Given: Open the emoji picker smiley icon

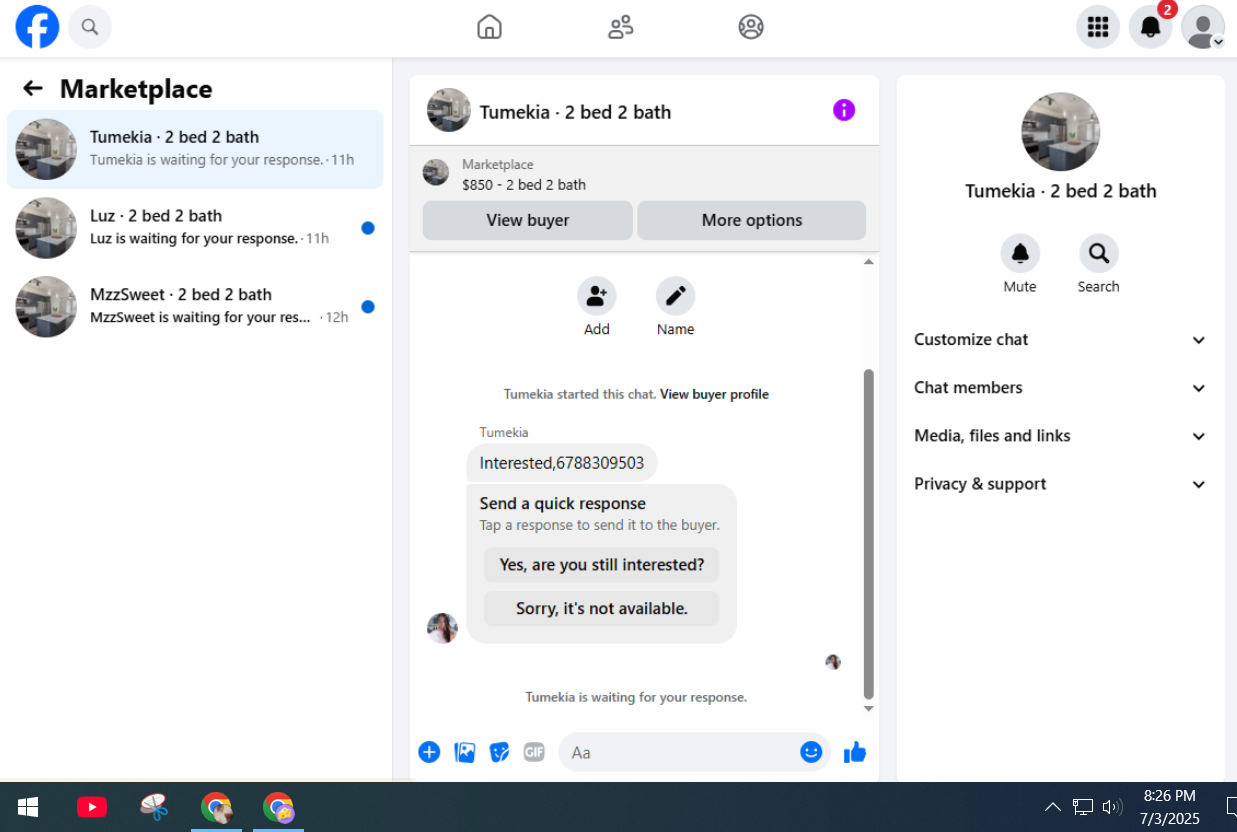Looking at the screenshot, I should coord(811,752).
